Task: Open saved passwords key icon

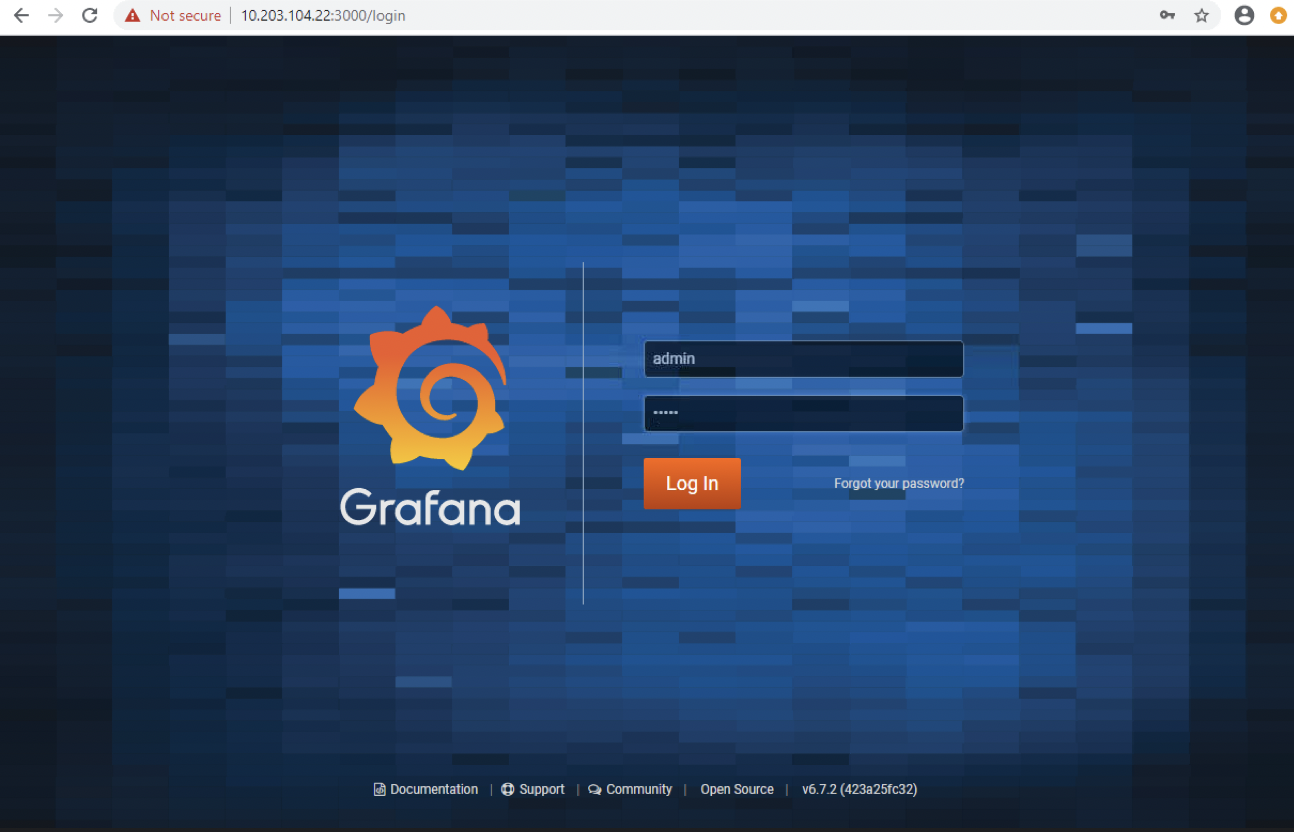Action: 1167,16
